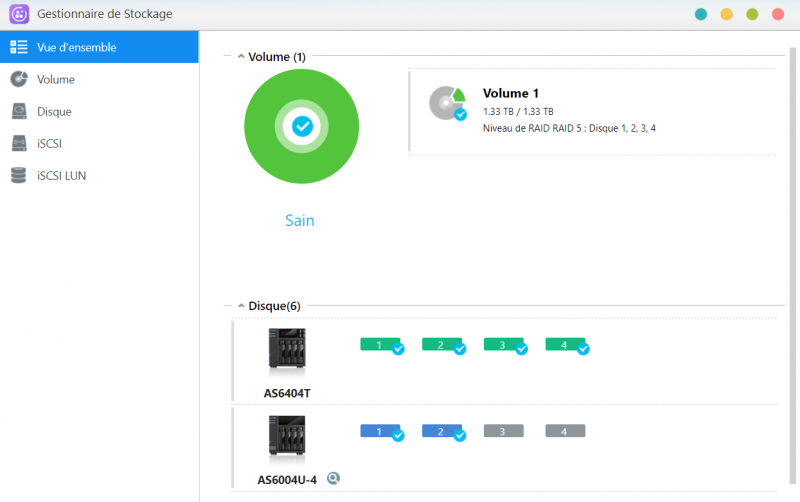Screen dimensions: 800x502
Task: Click the Volume 1 disc icon
Action: tap(447, 103)
